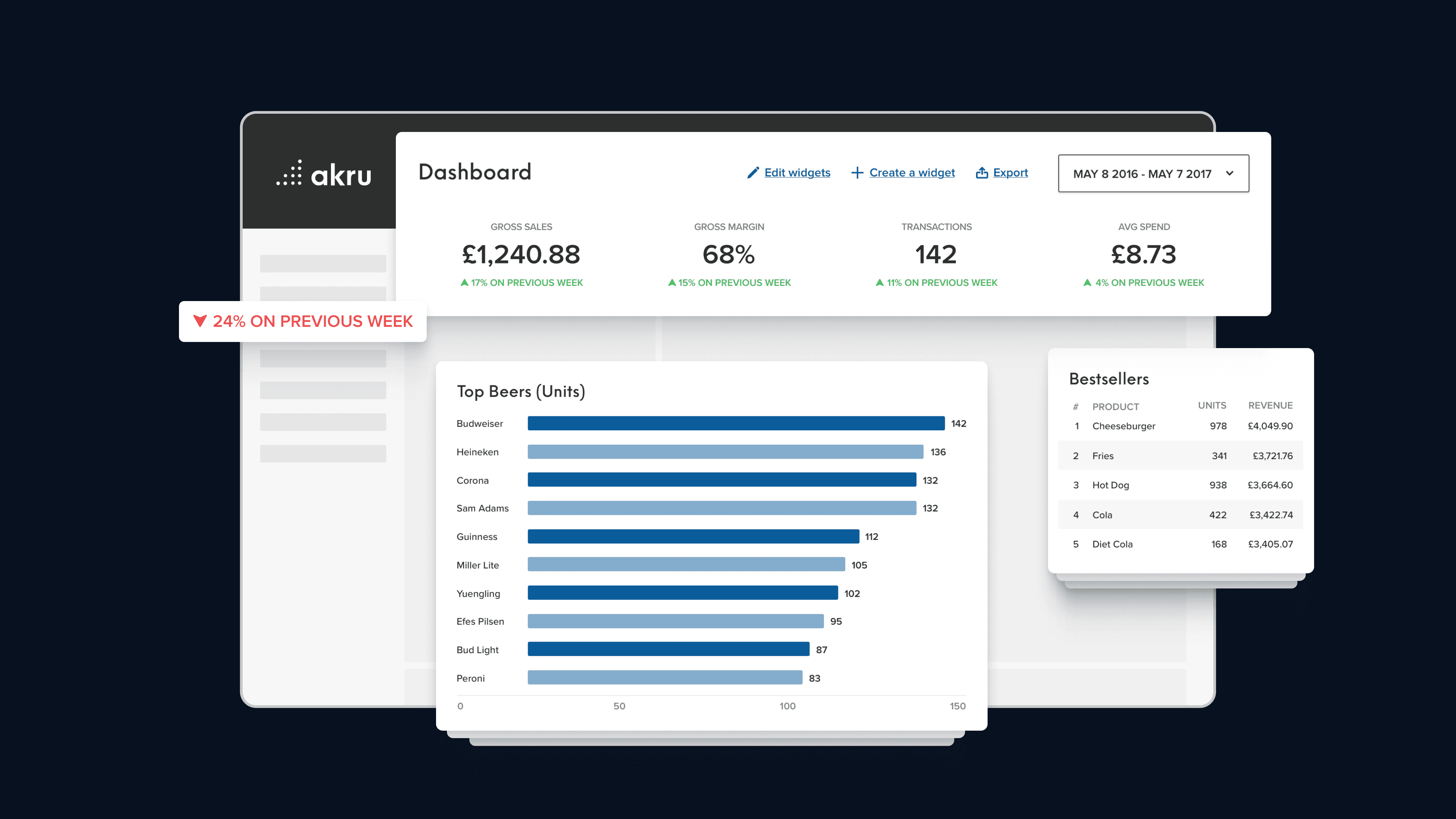This screenshot has width=1456, height=819.
Task: Click '17% ON PREVIOUS WEEK' text
Action: [x=527, y=282]
